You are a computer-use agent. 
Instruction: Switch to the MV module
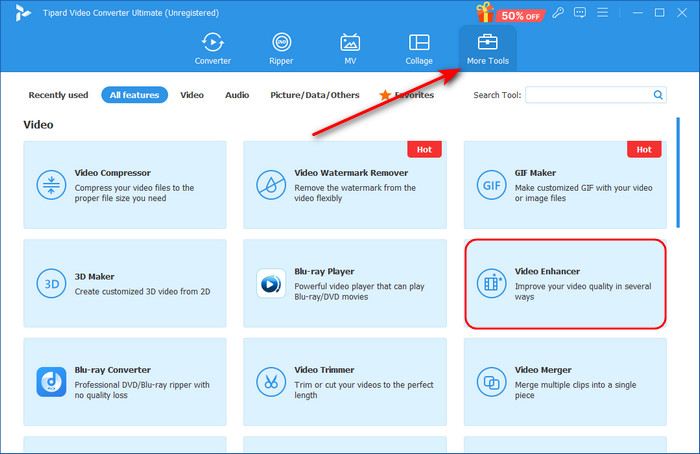[x=350, y=49]
